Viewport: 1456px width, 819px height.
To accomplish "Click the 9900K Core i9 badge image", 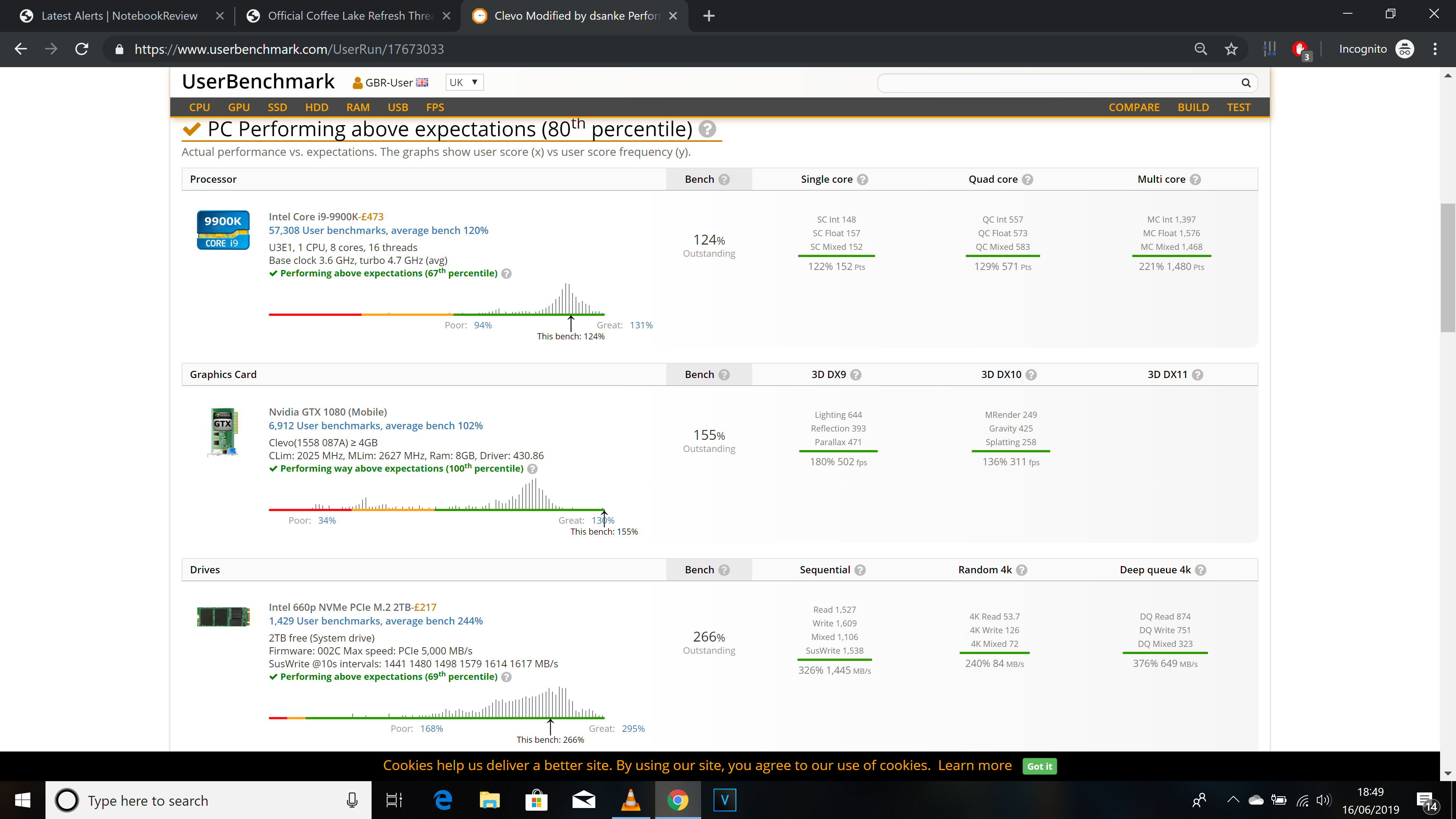I will 223,230.
